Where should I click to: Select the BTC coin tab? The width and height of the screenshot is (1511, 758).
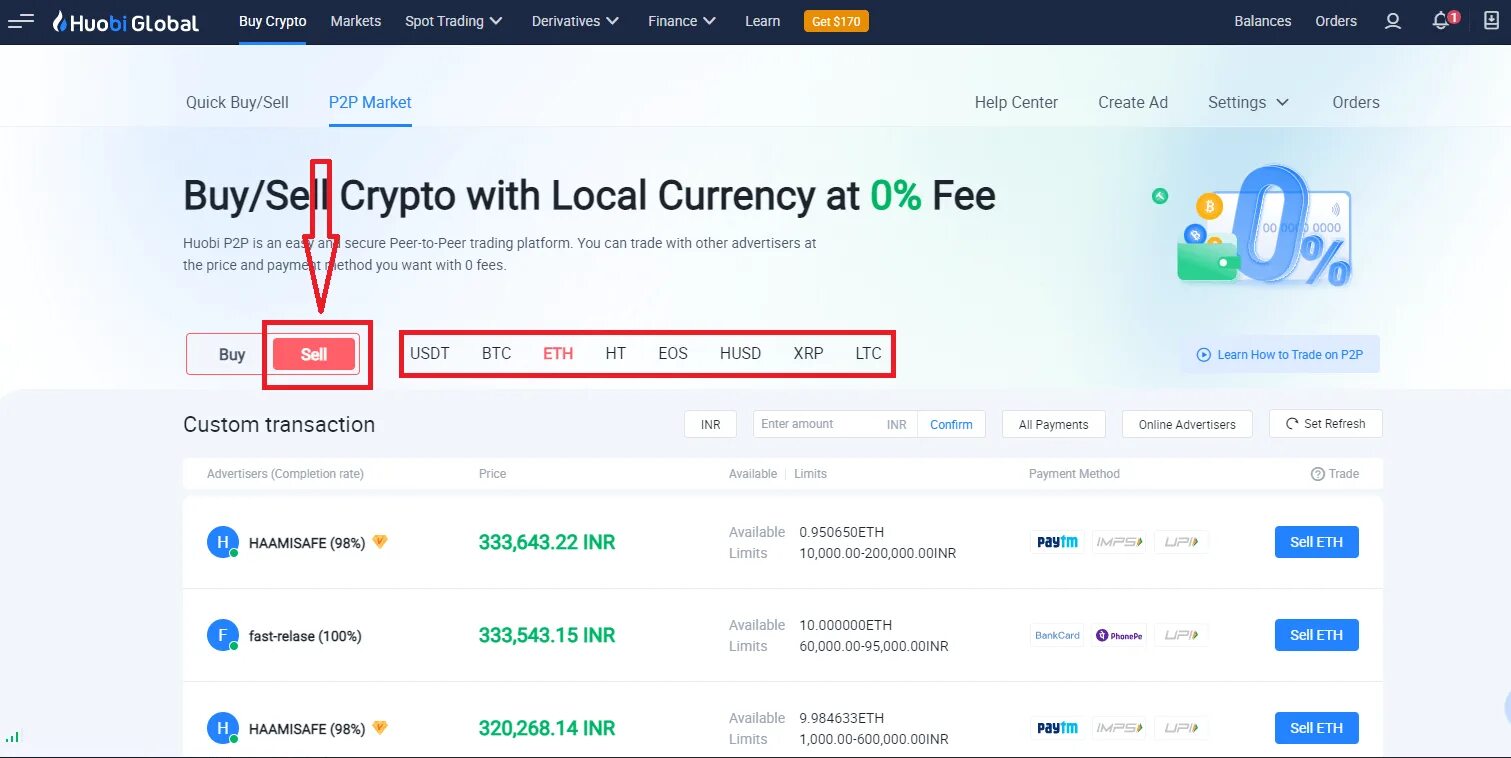point(496,354)
